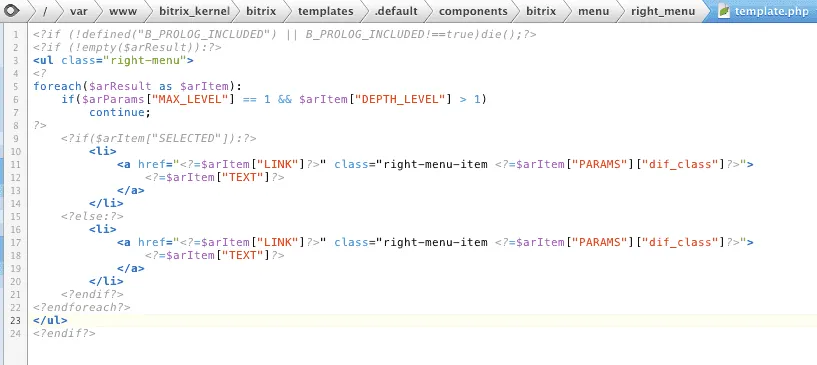Click the <li> tag on line 16
817x365 pixels.
(103, 230)
